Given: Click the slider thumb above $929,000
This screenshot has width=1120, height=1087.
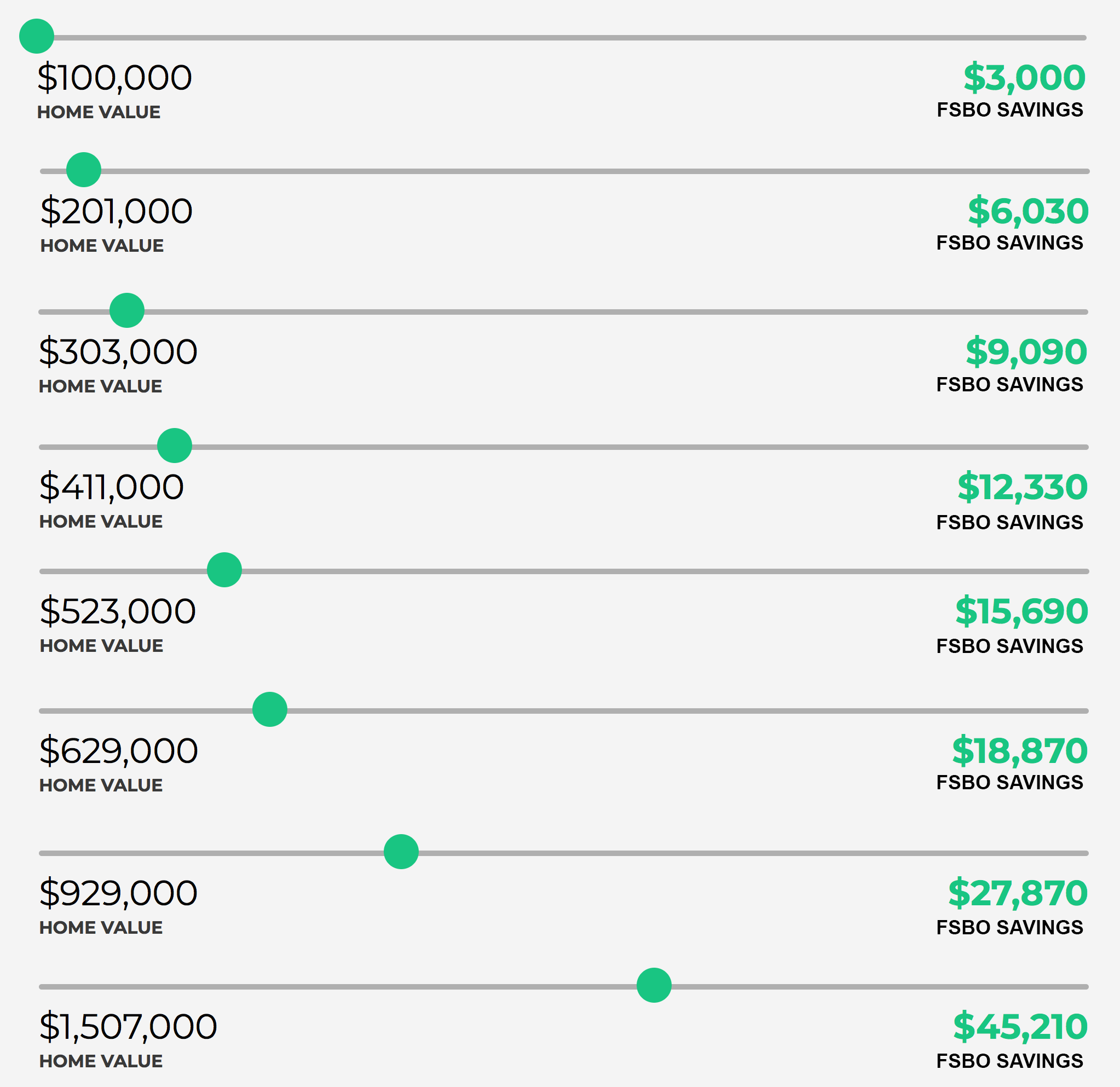Looking at the screenshot, I should [x=401, y=852].
